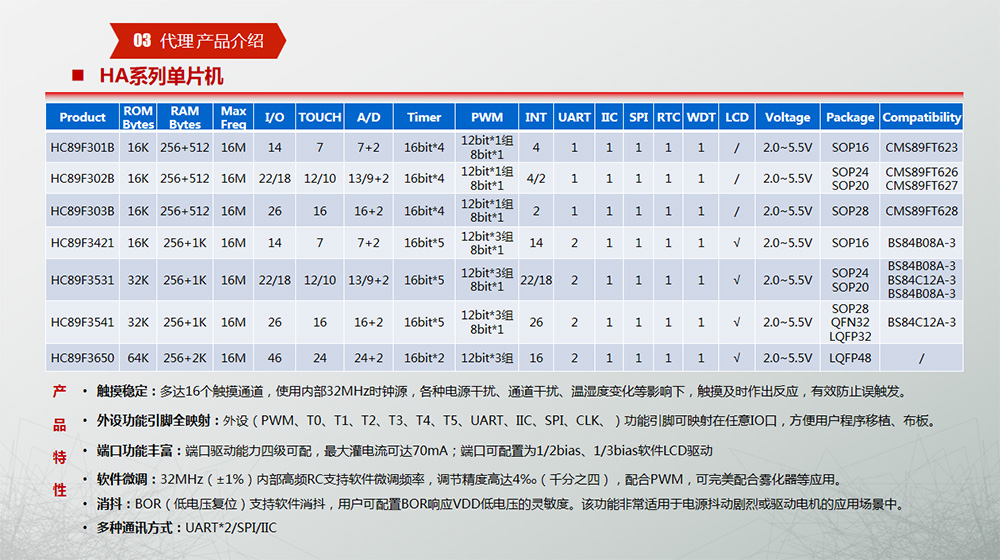Screen dimensions: 1000x560
Task: Click product cell "HC89F3541"
Action: [x=82, y=322]
